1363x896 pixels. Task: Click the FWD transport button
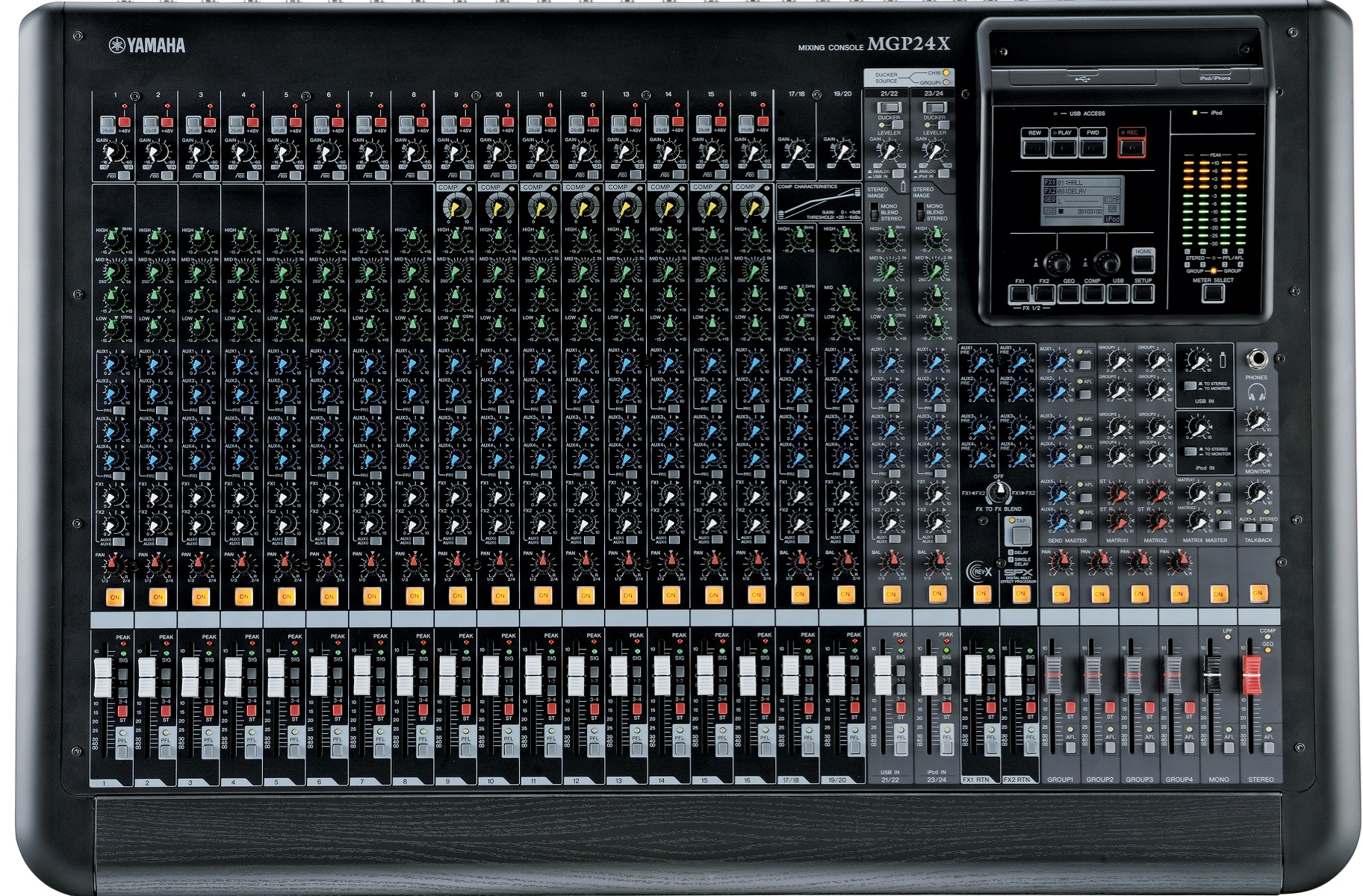(1093, 149)
